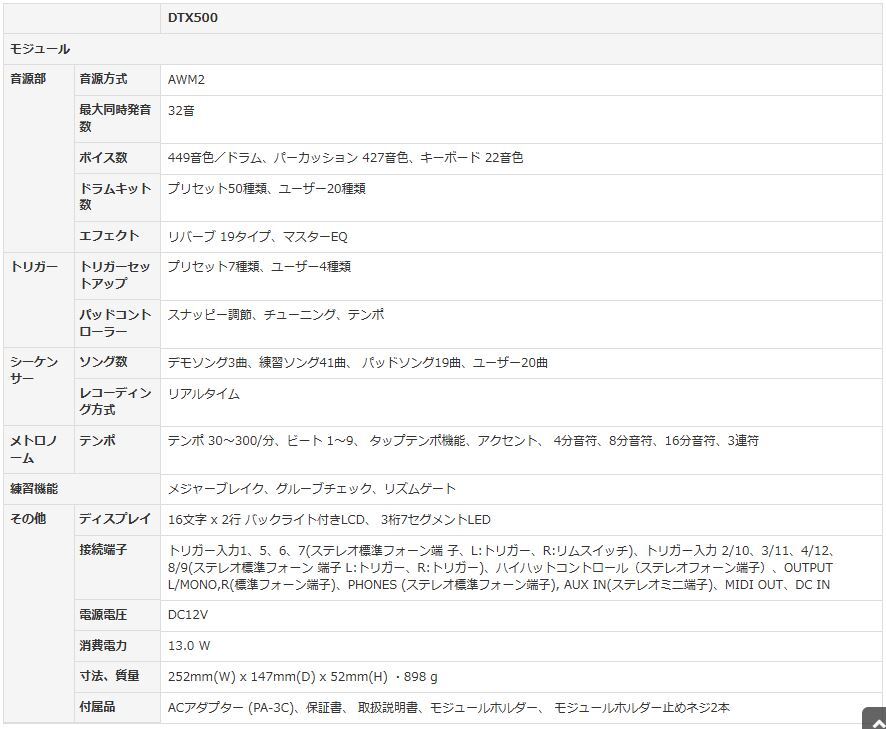Select the 電源電圧 row label
The image size is (886, 729).
103,614
